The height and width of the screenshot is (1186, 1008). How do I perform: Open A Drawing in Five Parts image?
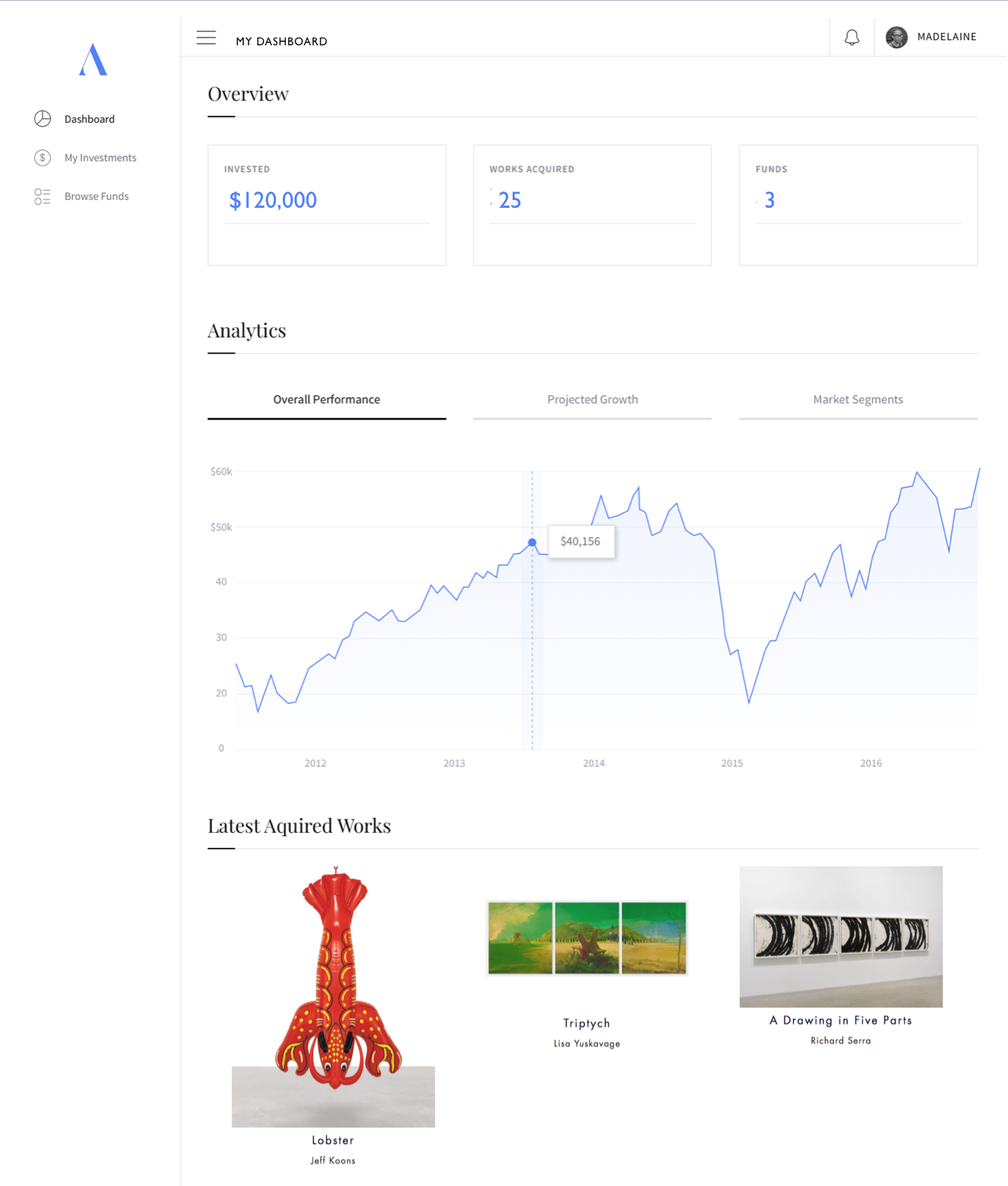[x=841, y=936]
